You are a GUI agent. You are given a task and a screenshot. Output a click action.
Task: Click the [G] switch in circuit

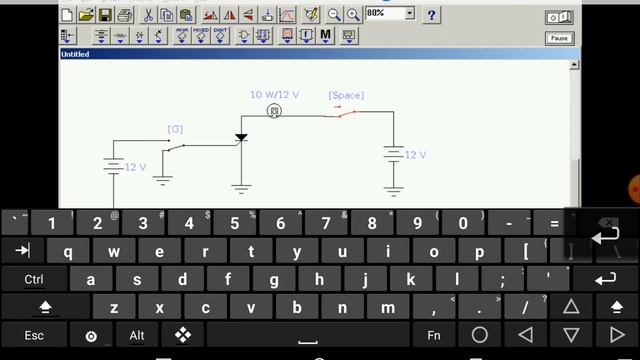tap(176, 146)
